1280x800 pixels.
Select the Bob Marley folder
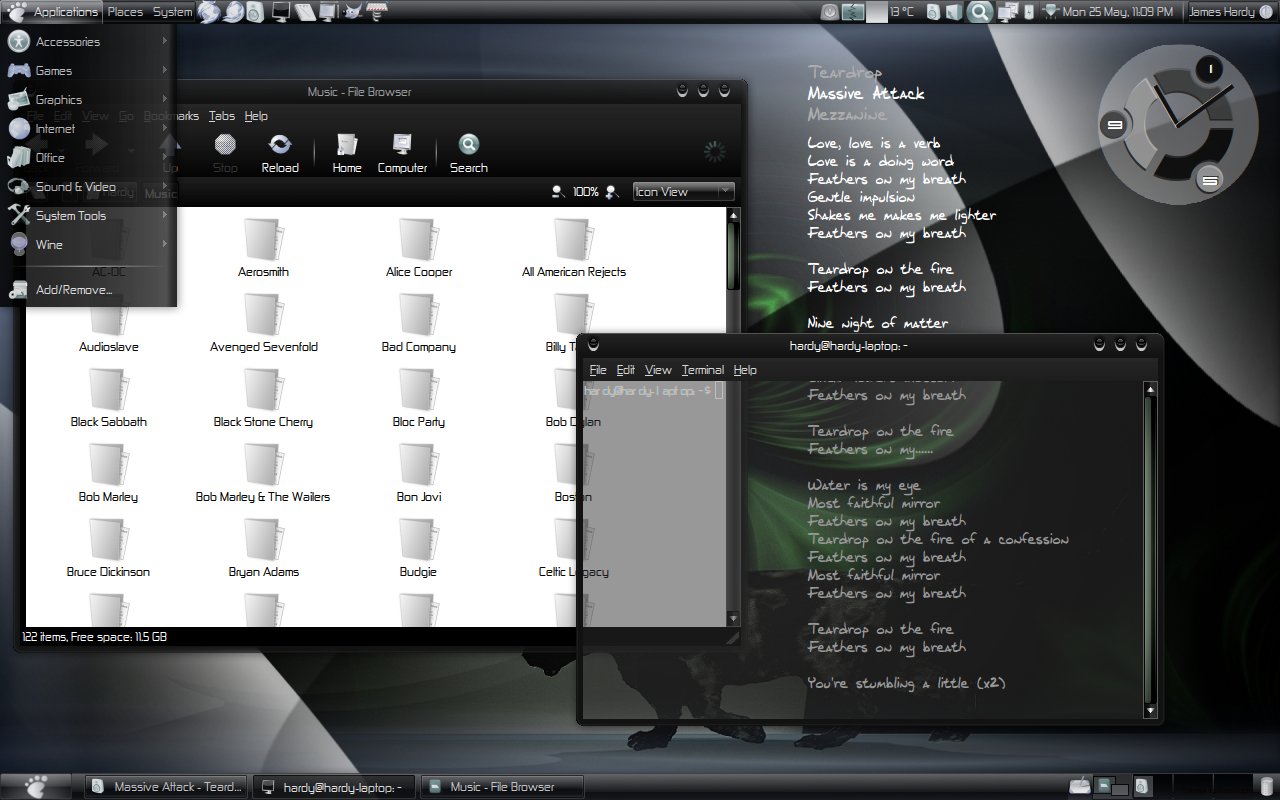point(109,474)
